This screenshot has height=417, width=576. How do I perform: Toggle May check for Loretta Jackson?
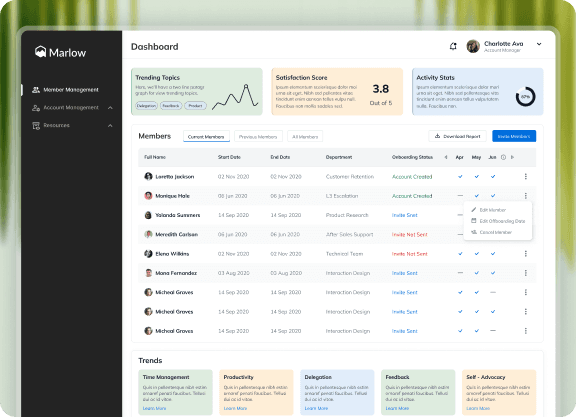pos(476,177)
